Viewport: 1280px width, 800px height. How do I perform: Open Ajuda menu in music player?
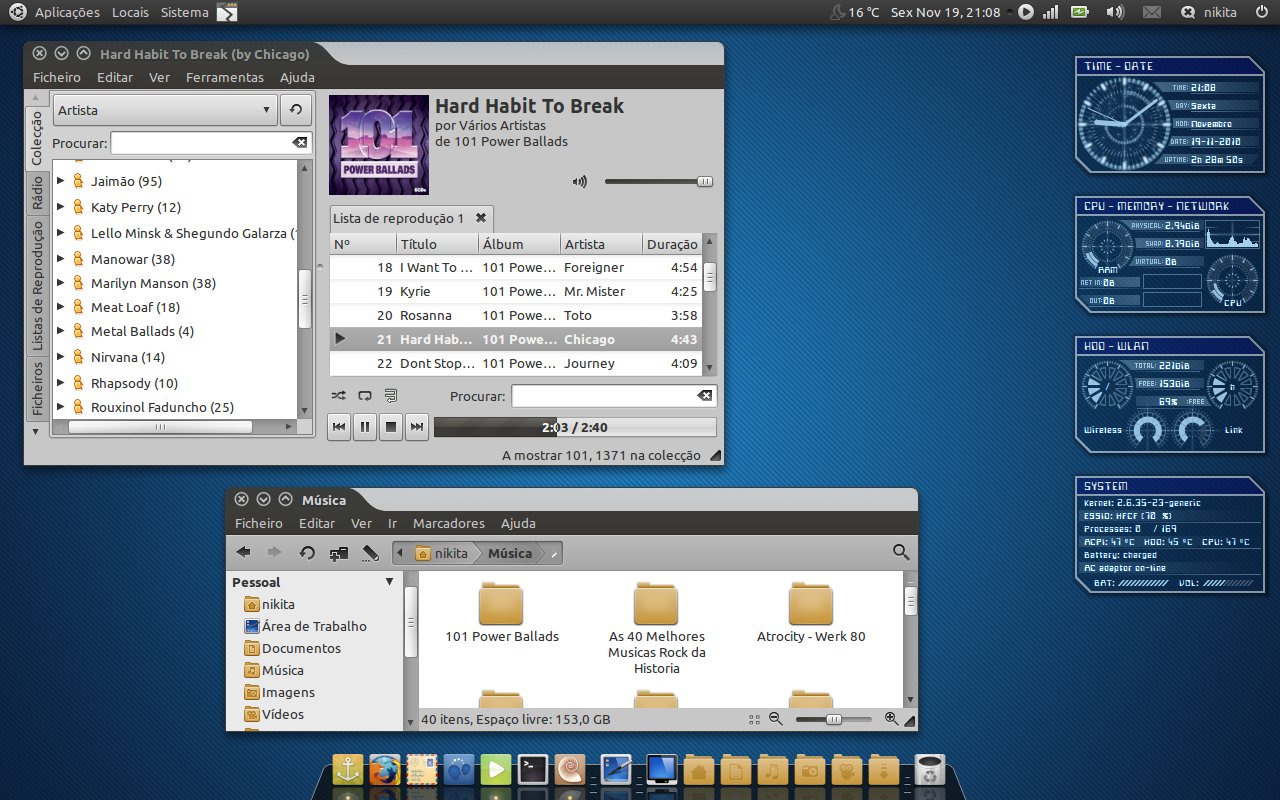click(297, 77)
